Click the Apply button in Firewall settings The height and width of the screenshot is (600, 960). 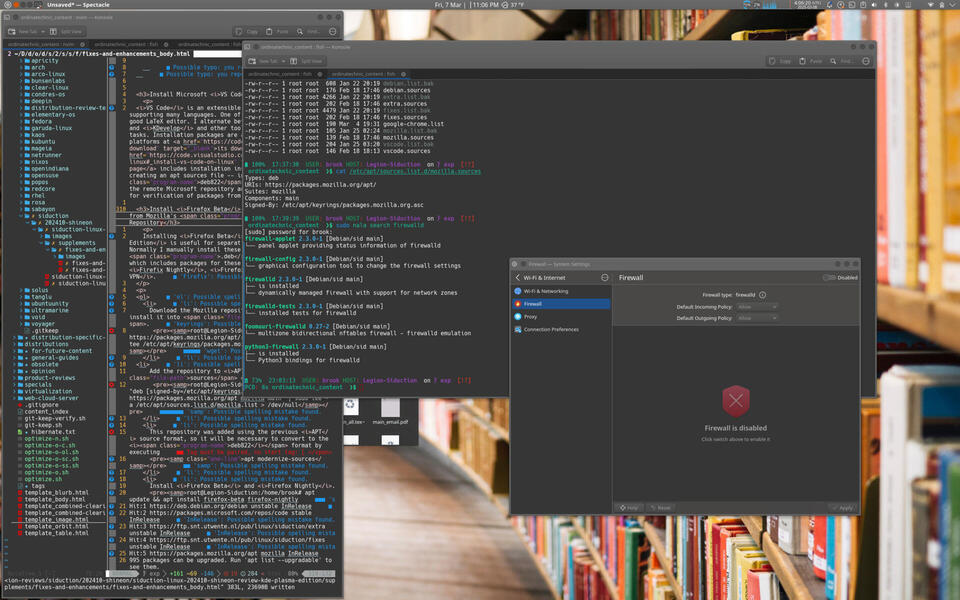pyautogui.click(x=842, y=508)
